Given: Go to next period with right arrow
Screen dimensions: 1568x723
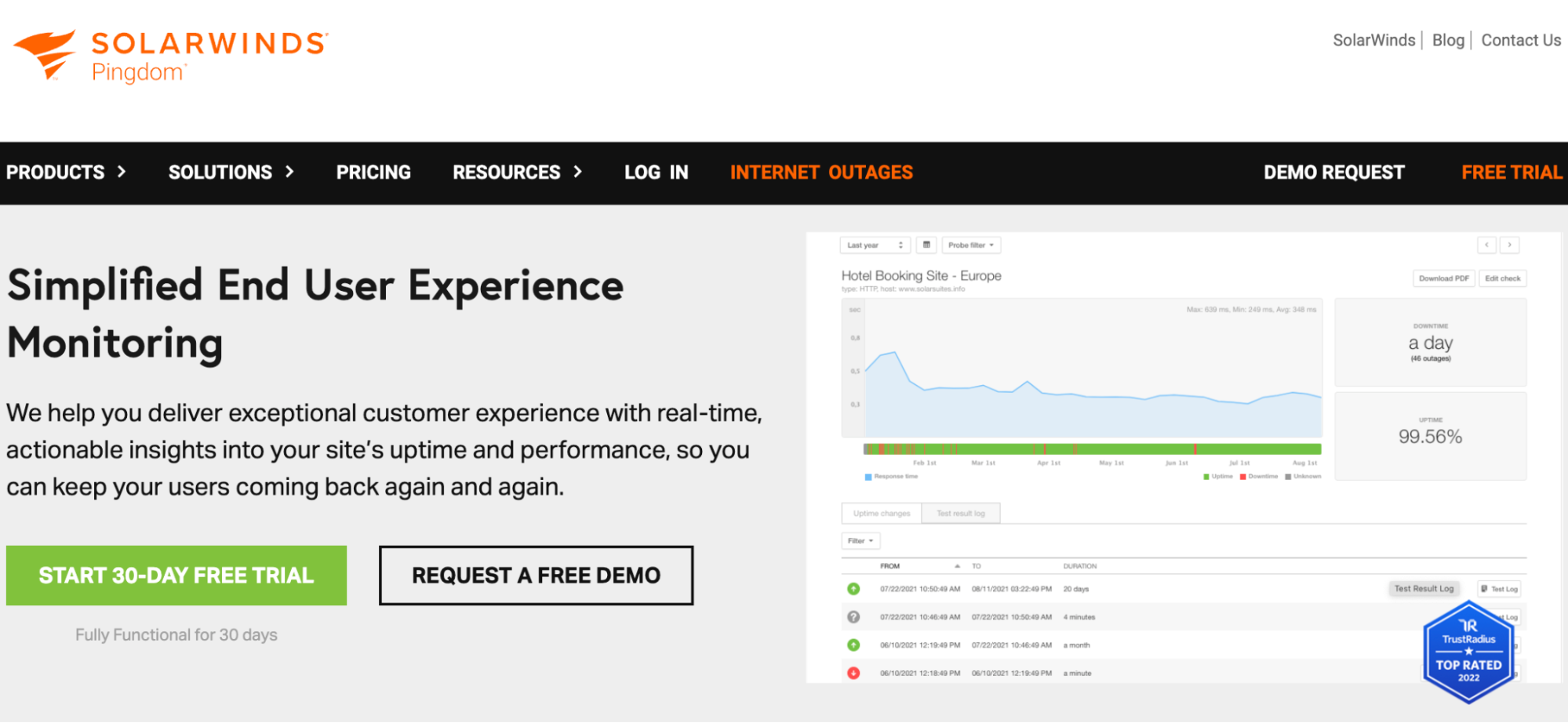Looking at the screenshot, I should pyautogui.click(x=1510, y=245).
